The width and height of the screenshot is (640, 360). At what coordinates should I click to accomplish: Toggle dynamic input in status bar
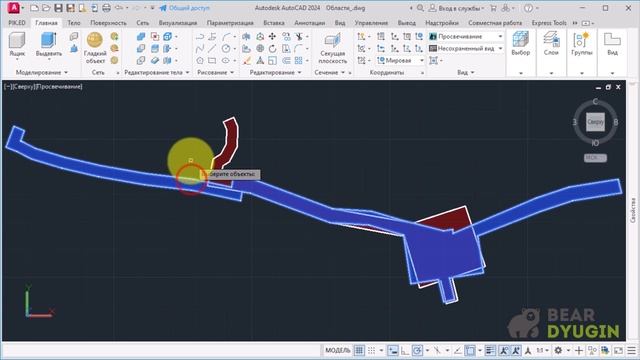393,350
